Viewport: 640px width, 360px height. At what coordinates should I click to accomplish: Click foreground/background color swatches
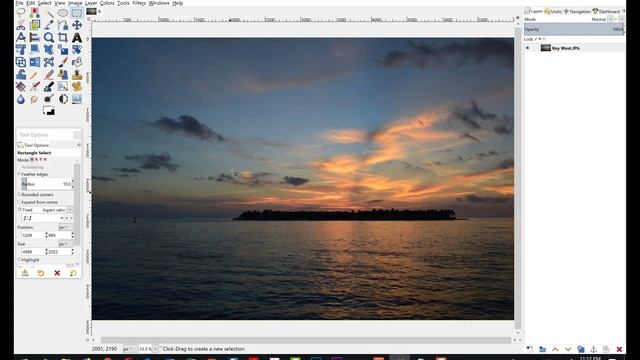(x=49, y=111)
